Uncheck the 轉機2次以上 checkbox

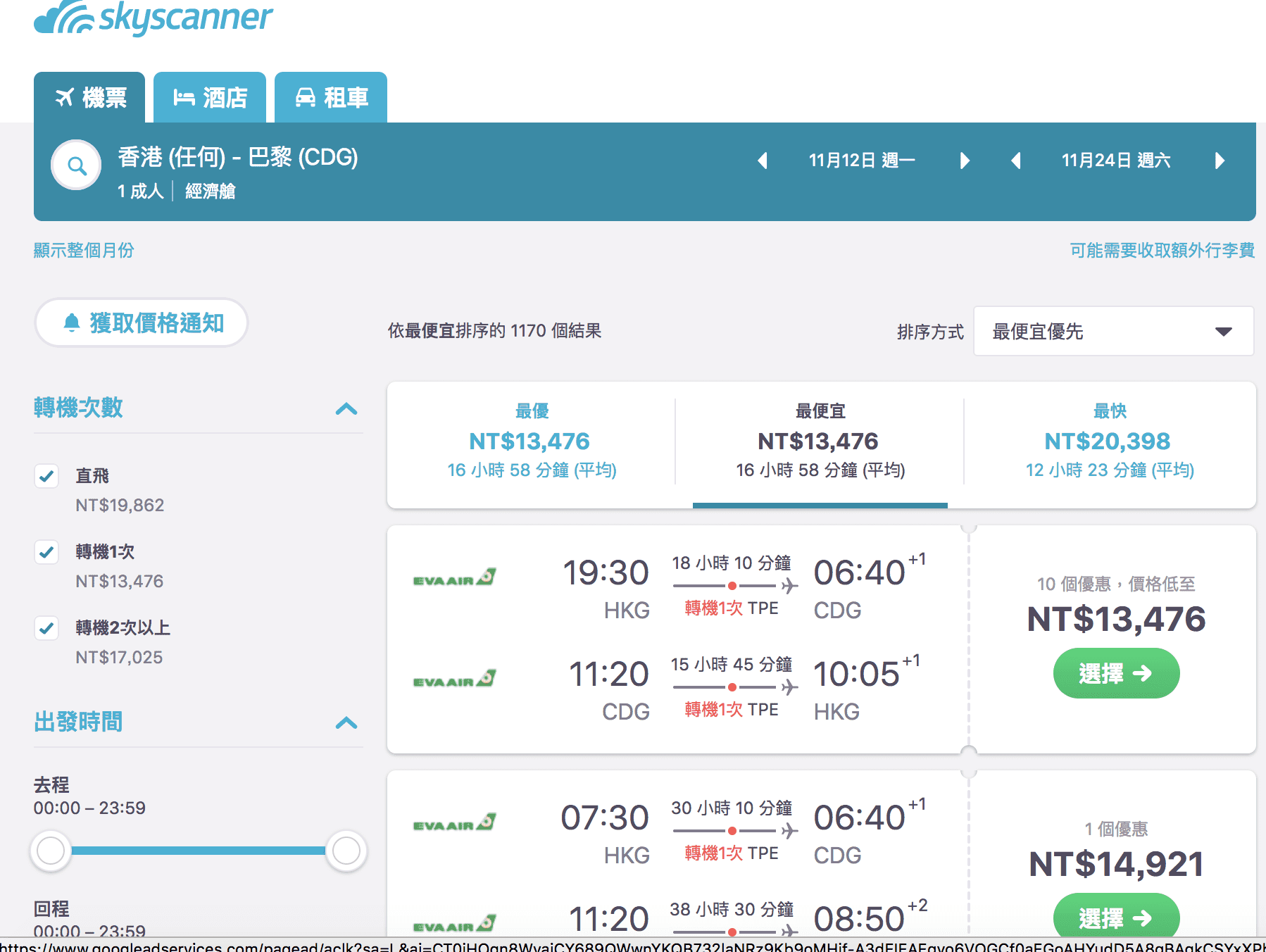click(x=46, y=628)
